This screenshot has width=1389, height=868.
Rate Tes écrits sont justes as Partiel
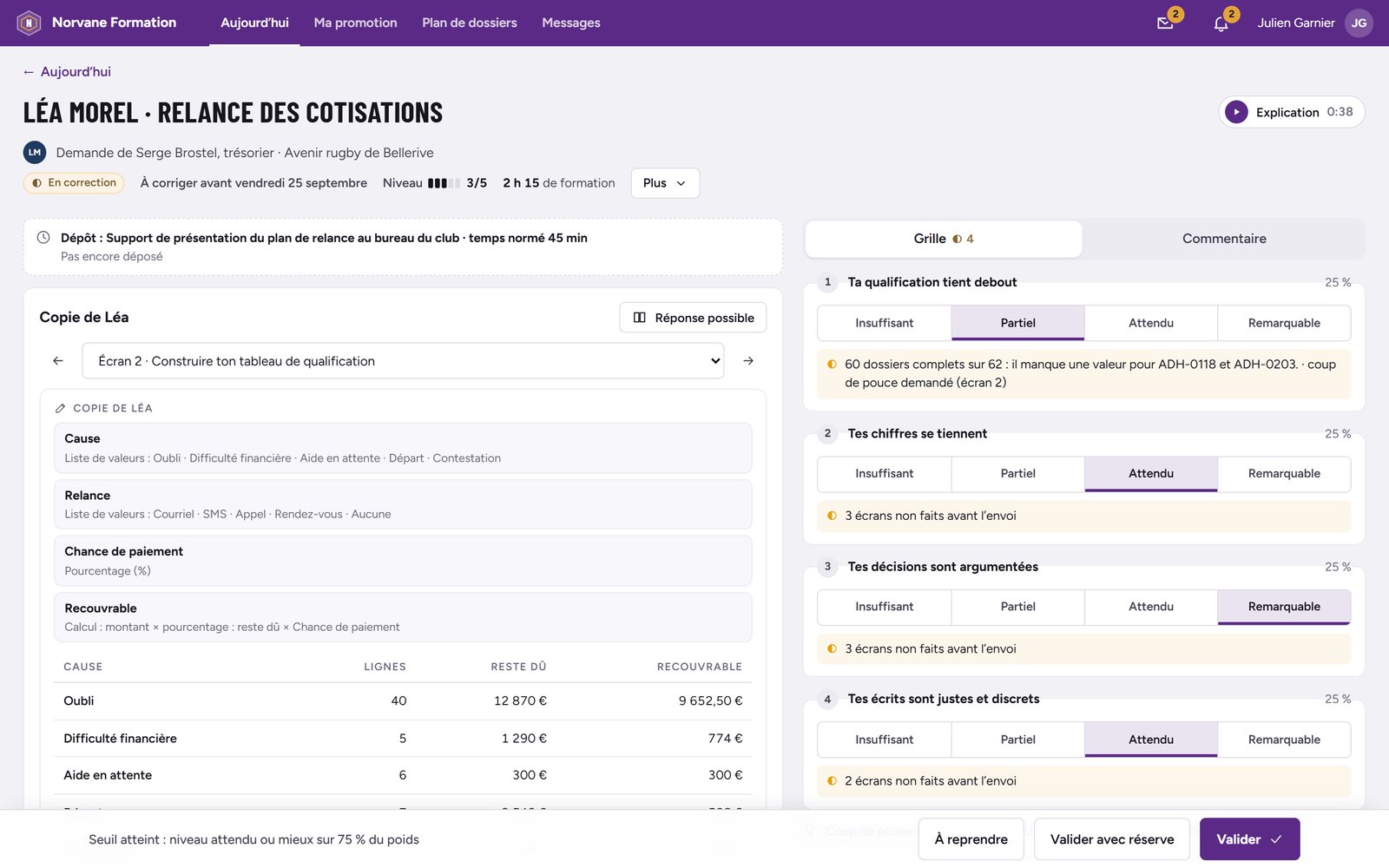(1017, 740)
